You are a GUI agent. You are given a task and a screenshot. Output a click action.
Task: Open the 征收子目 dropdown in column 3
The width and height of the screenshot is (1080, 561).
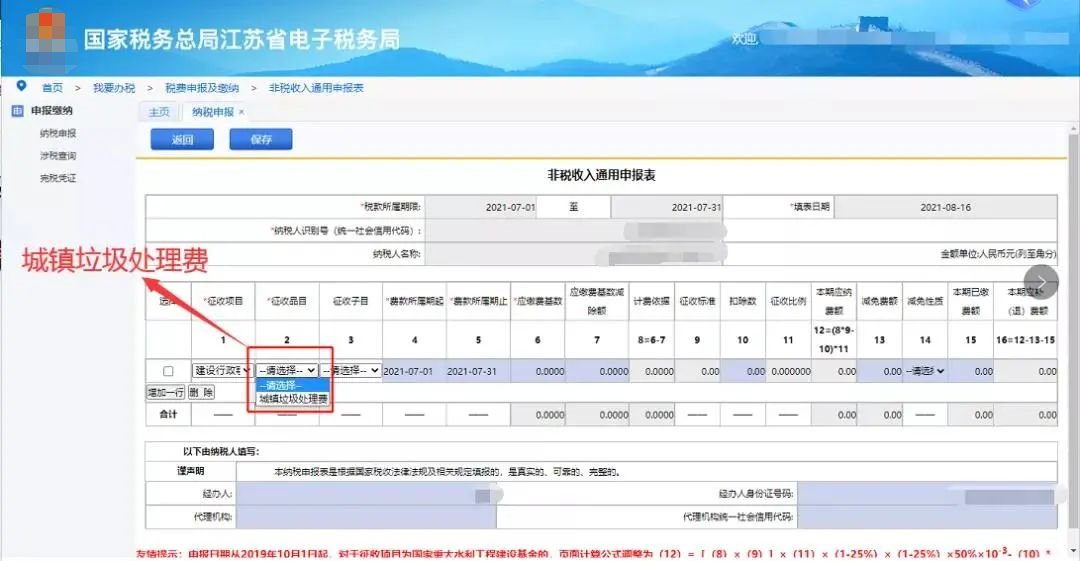(352, 370)
